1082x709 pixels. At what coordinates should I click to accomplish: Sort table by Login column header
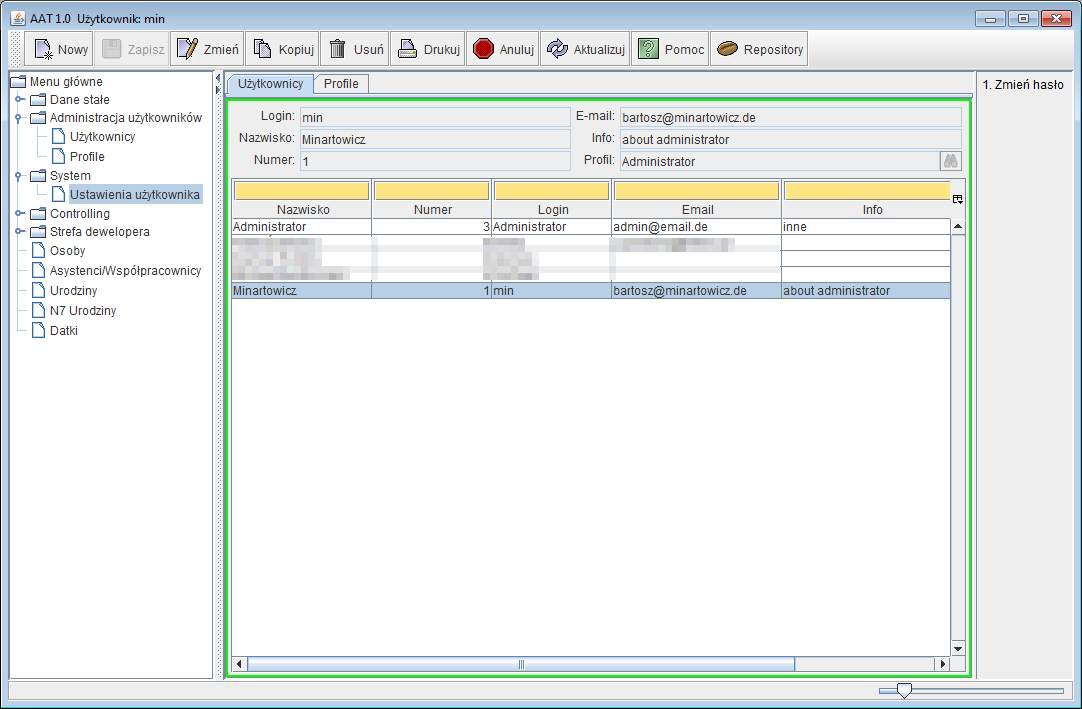point(552,210)
